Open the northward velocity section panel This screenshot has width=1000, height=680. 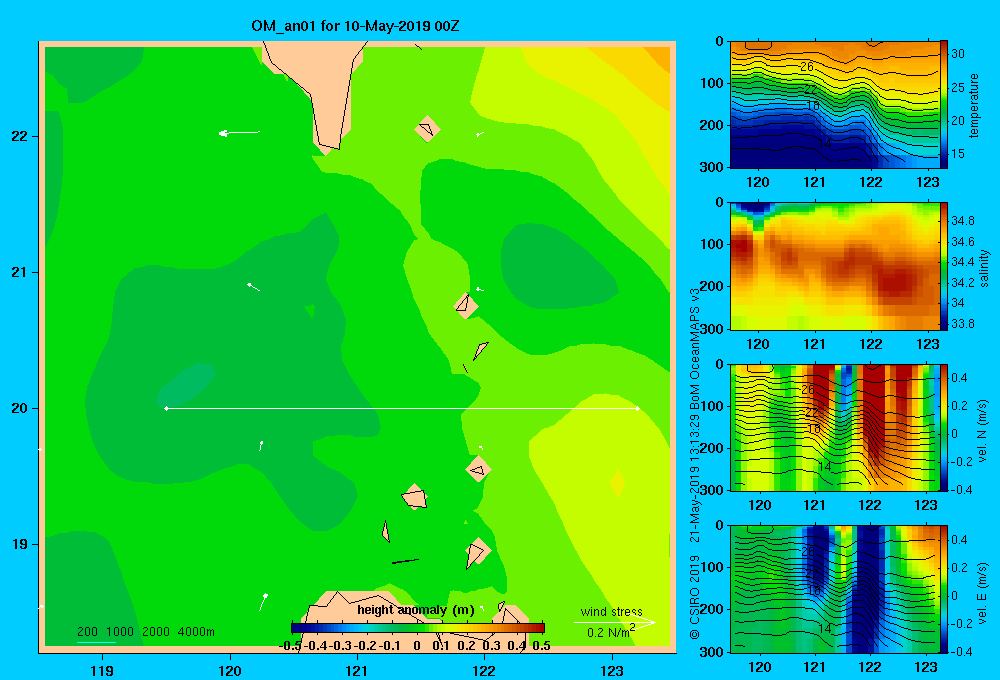click(x=835, y=427)
